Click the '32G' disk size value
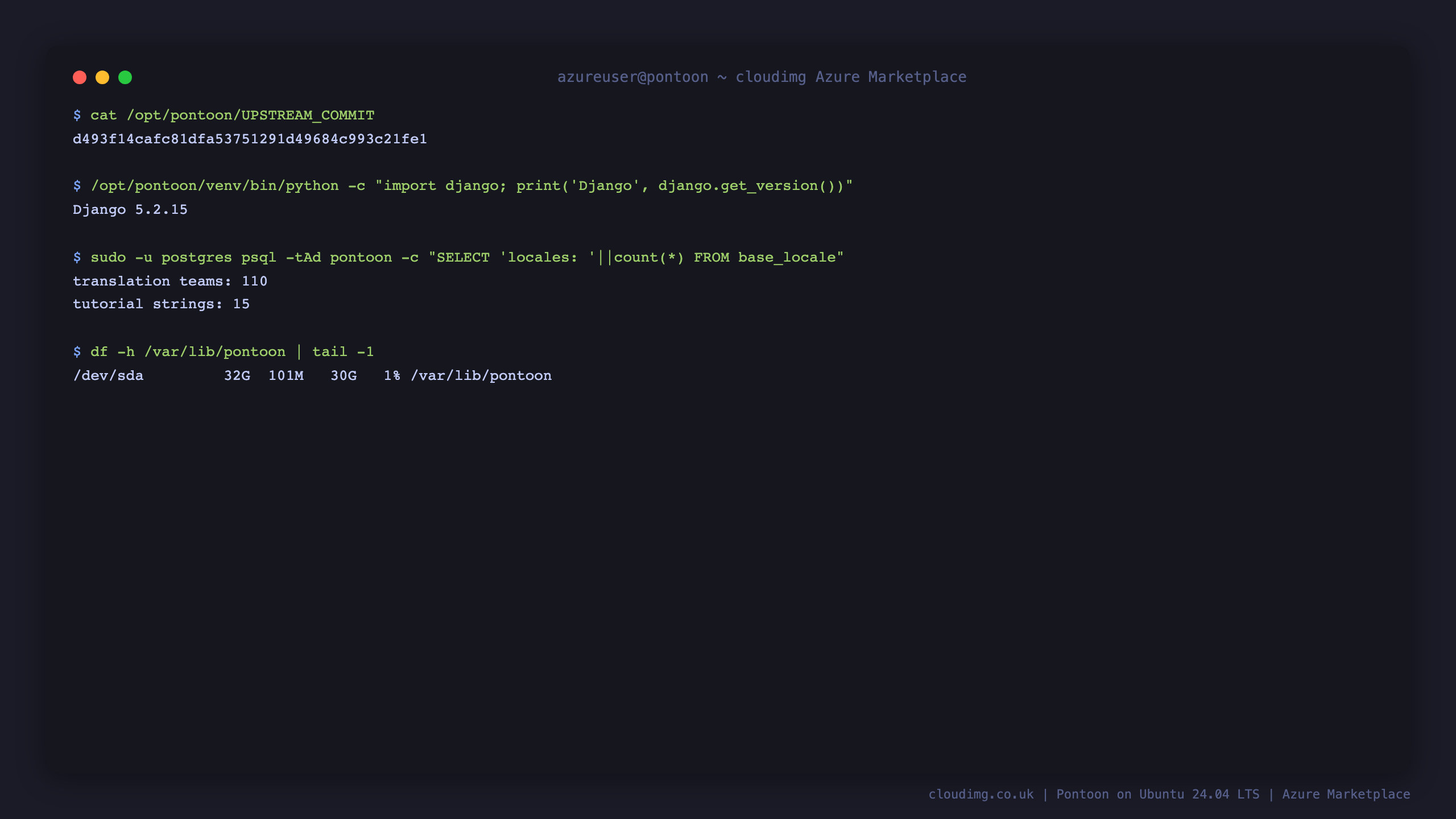The image size is (1456, 819). [x=237, y=376]
